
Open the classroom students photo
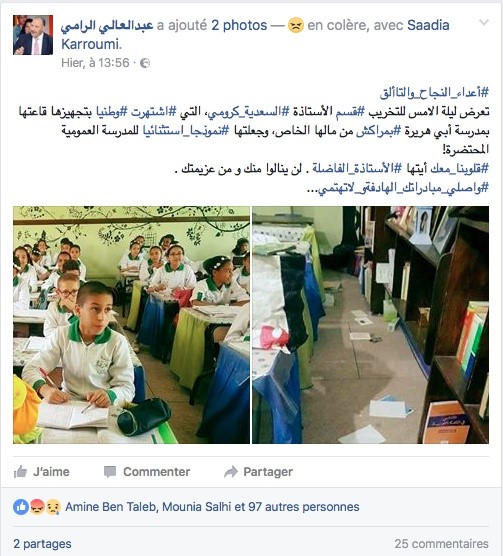coord(132,325)
